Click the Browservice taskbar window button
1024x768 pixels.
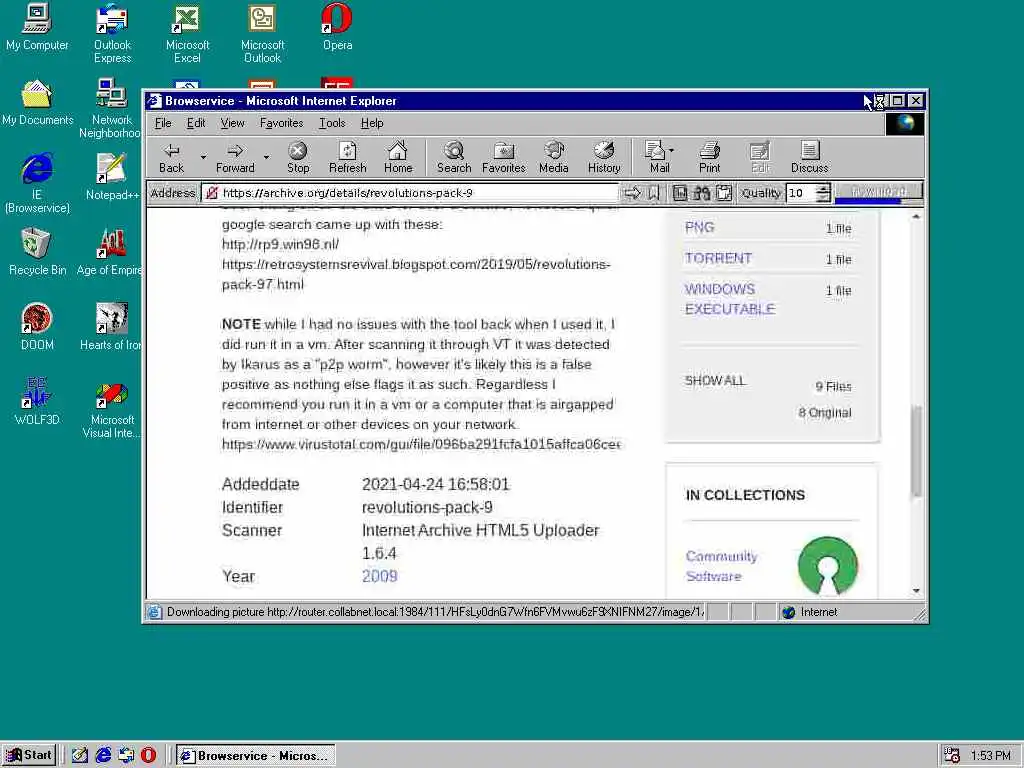(256, 756)
